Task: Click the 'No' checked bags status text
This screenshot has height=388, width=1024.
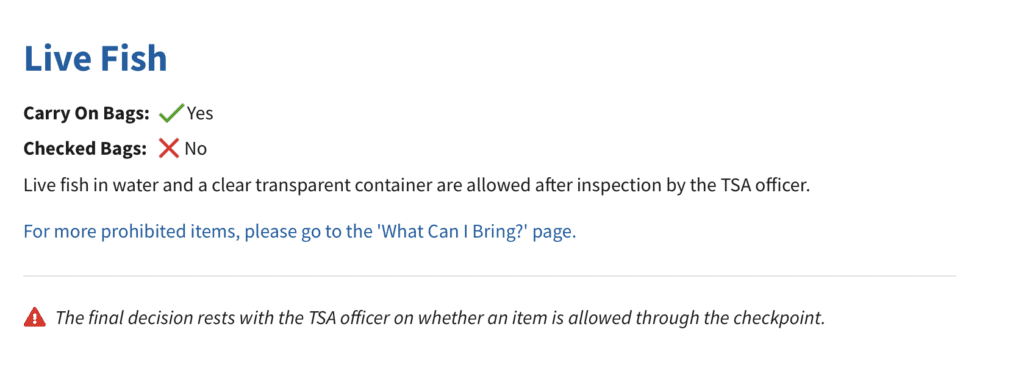Action: point(195,149)
